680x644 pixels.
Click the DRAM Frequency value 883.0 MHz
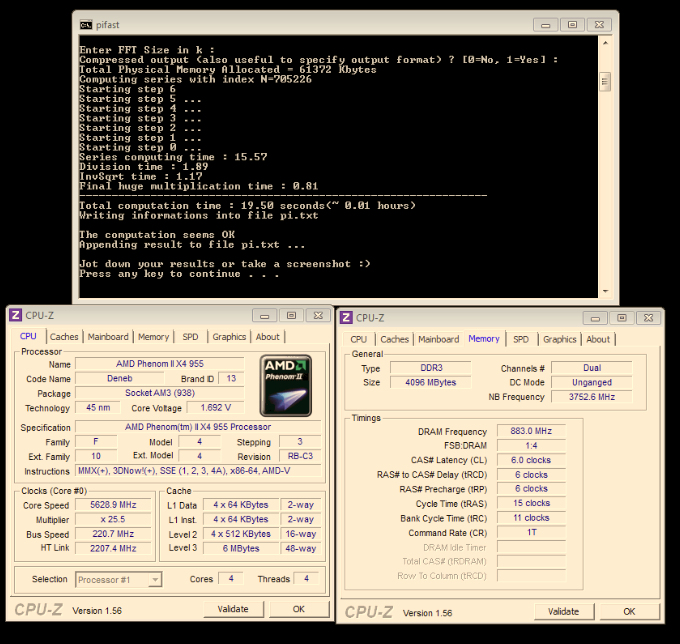point(531,431)
